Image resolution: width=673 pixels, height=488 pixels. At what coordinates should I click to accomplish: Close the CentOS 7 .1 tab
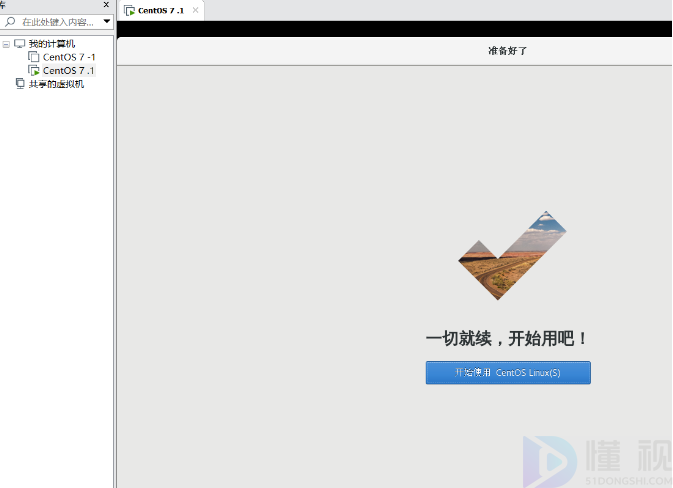point(195,10)
